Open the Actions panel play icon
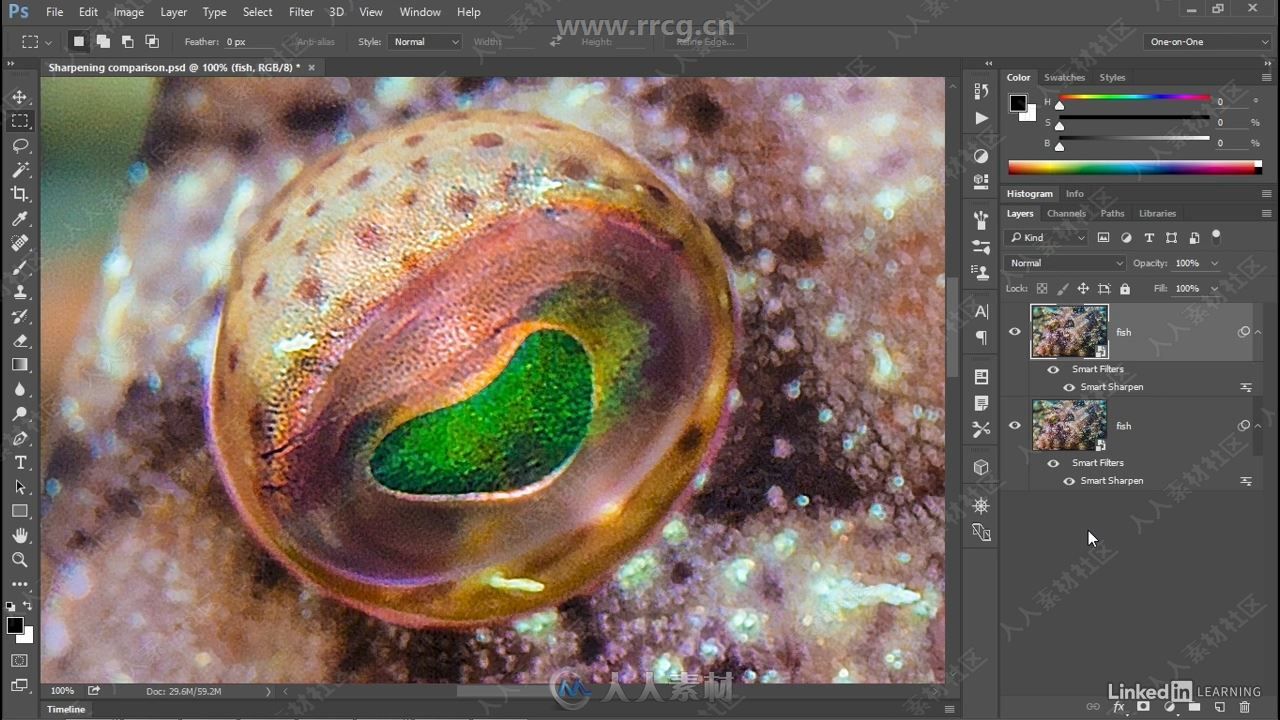Screen dimensions: 1280x720 click(x=981, y=118)
